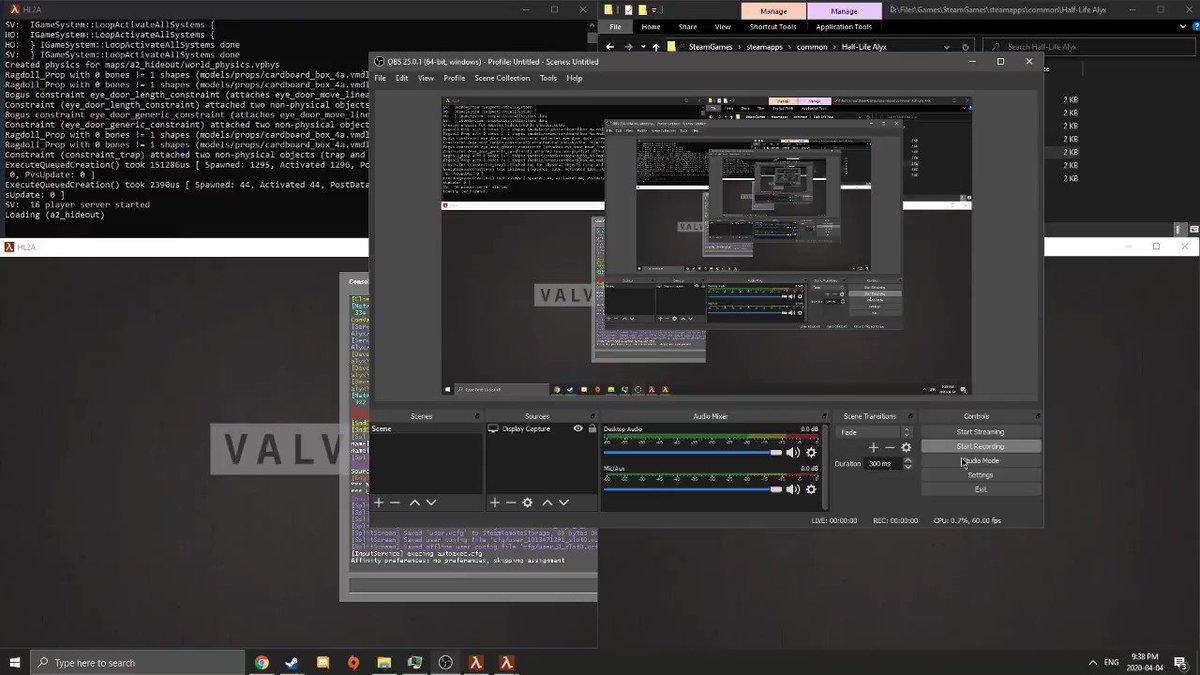Pop out the Controls dock icon

click(x=1037, y=416)
